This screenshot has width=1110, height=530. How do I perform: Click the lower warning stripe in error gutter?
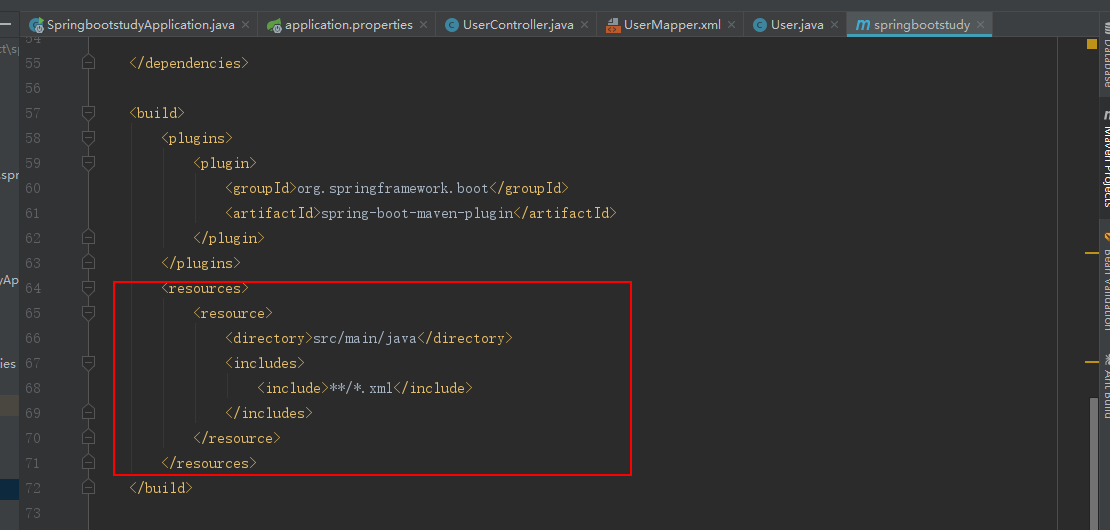[x=1090, y=362]
